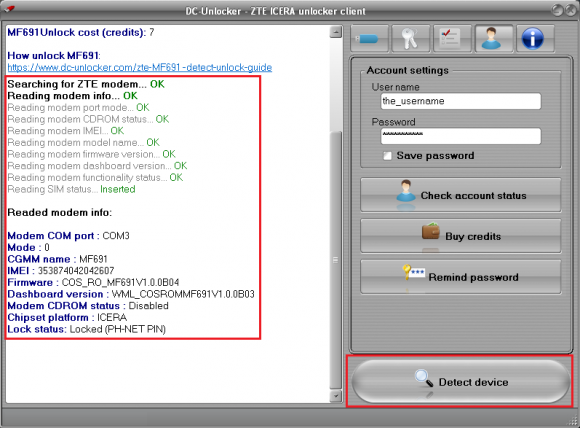Image resolution: width=580 pixels, height=428 pixels.
Task: Open the account user tab
Action: 494,39
